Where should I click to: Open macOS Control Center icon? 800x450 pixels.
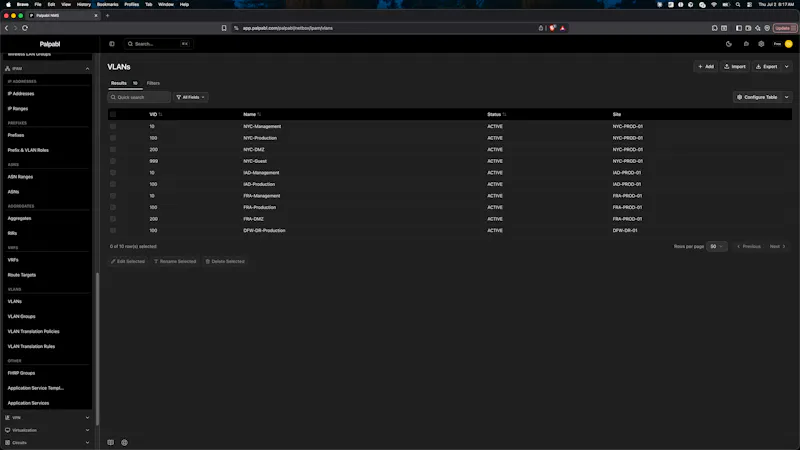pos(749,5)
